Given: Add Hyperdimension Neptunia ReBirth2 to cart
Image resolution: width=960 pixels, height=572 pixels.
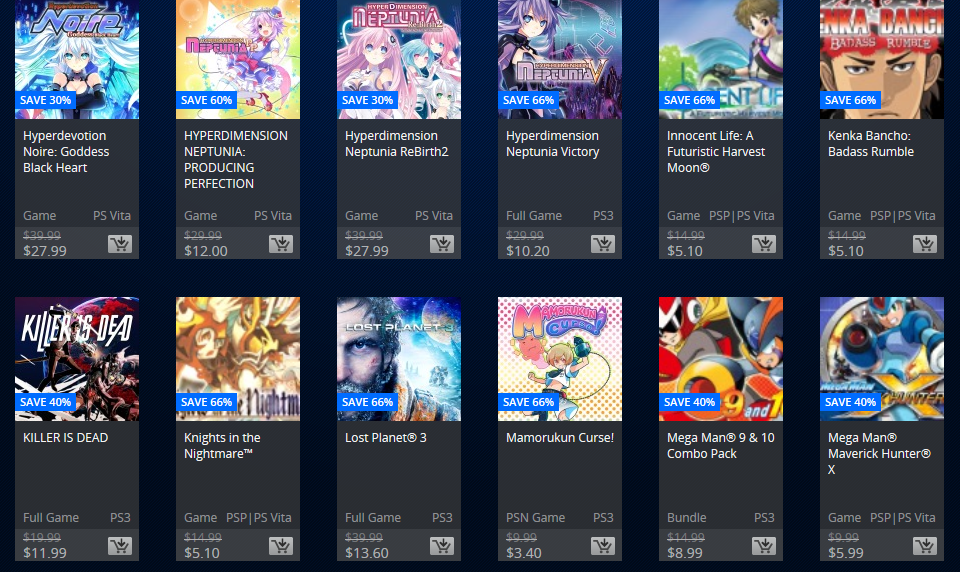Looking at the screenshot, I should (442, 244).
